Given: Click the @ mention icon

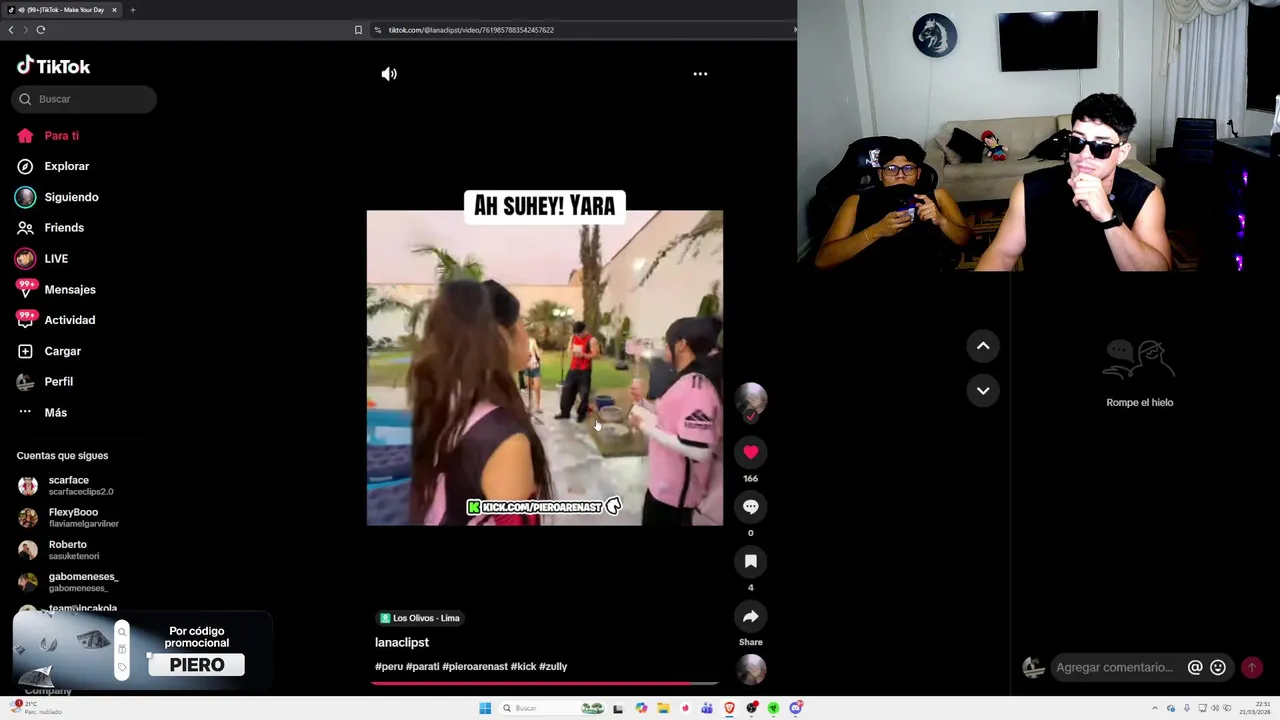Looking at the screenshot, I should (x=1194, y=667).
